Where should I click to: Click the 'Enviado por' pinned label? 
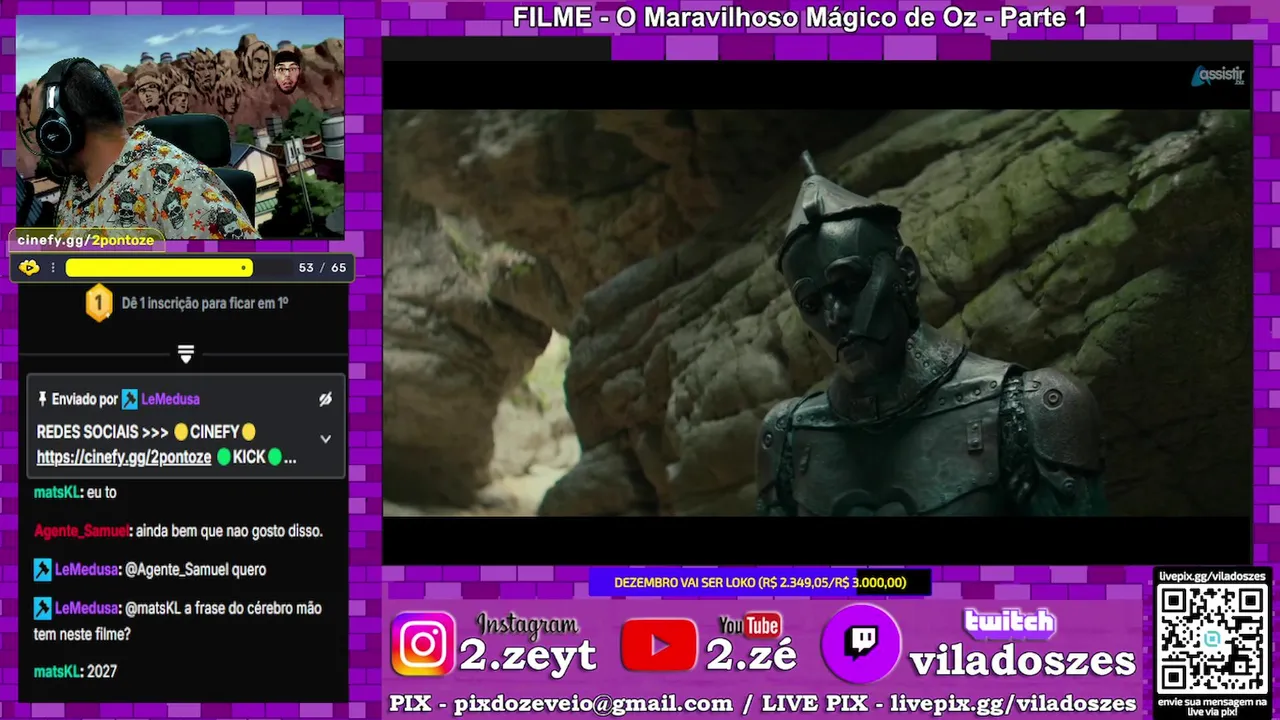(x=84, y=399)
